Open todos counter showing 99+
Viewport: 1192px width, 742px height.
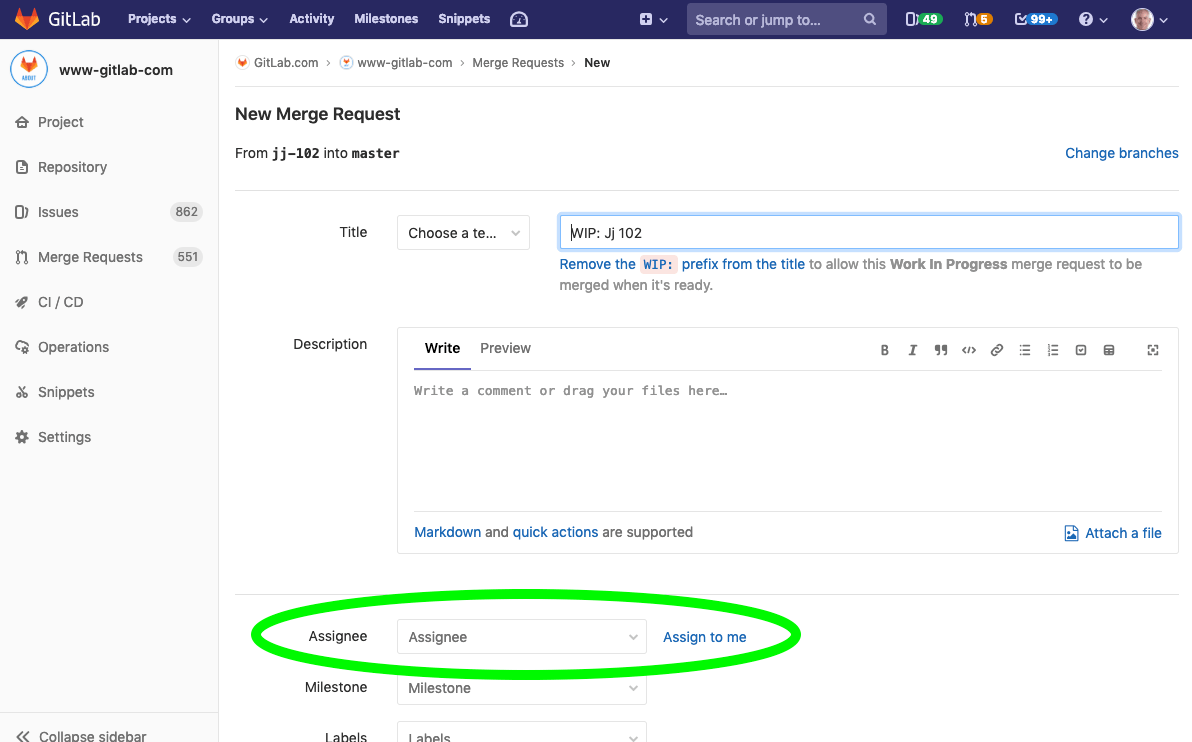[1035, 19]
